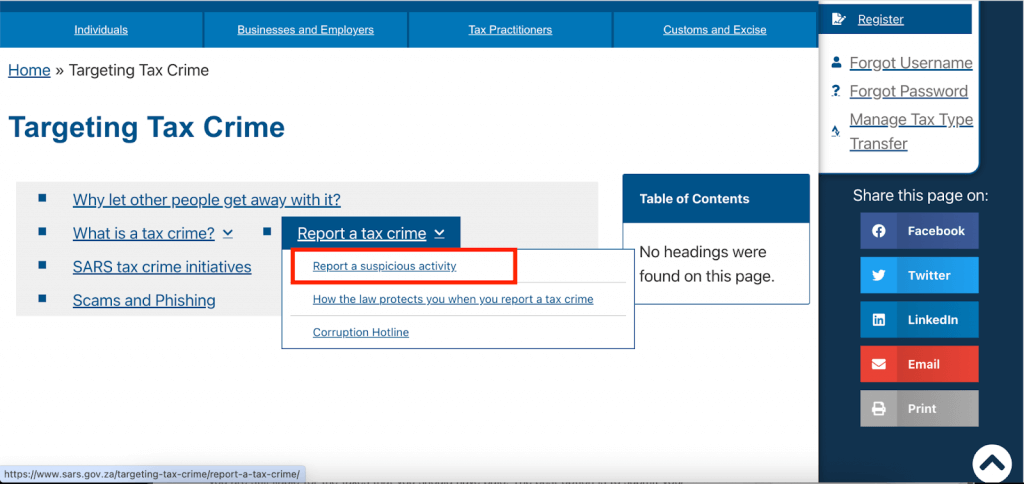
Task: Click the Twitter bird icon
Action: (x=878, y=275)
